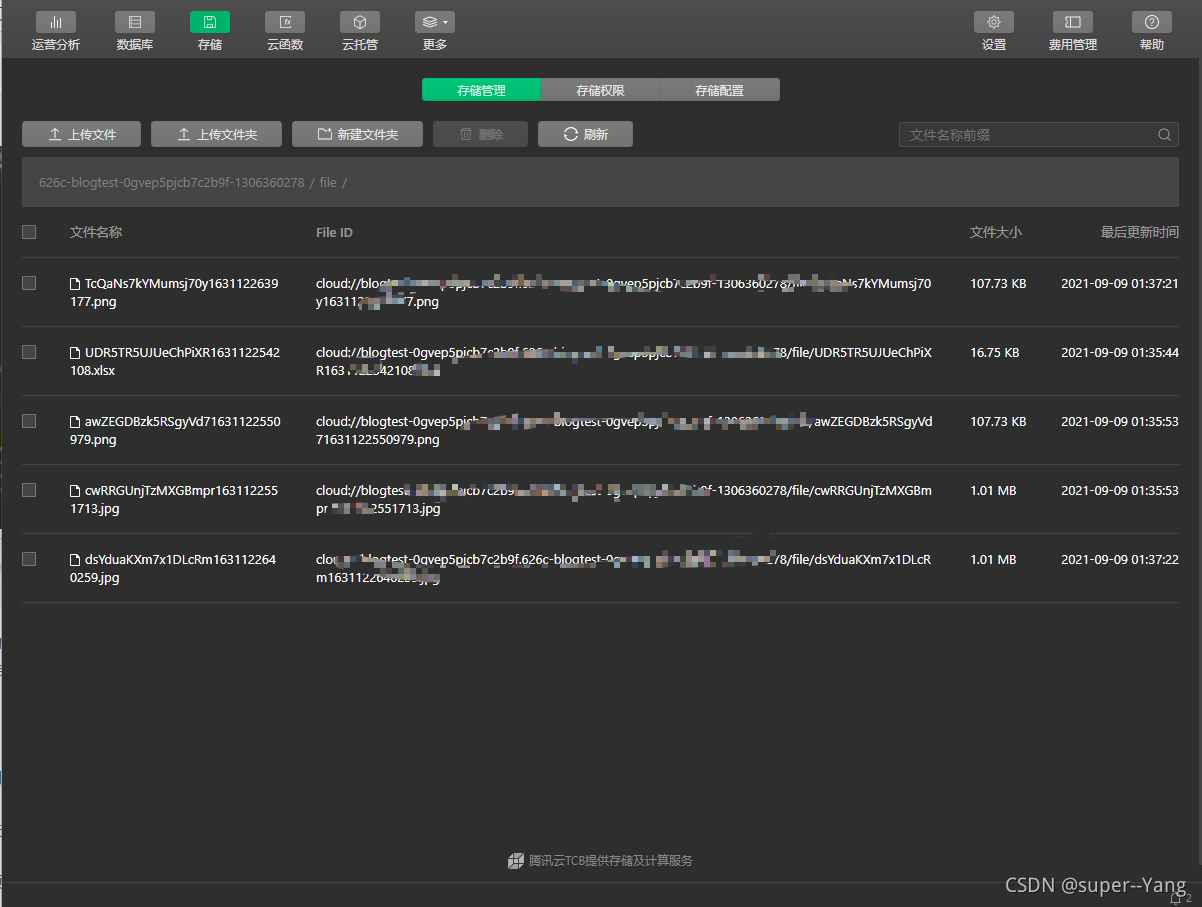The width and height of the screenshot is (1202, 907).
Task: Open the 运营分析 analytics icon
Action: (55, 22)
